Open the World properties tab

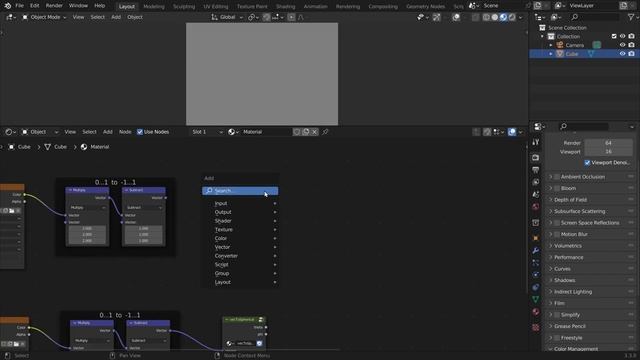click(x=536, y=207)
